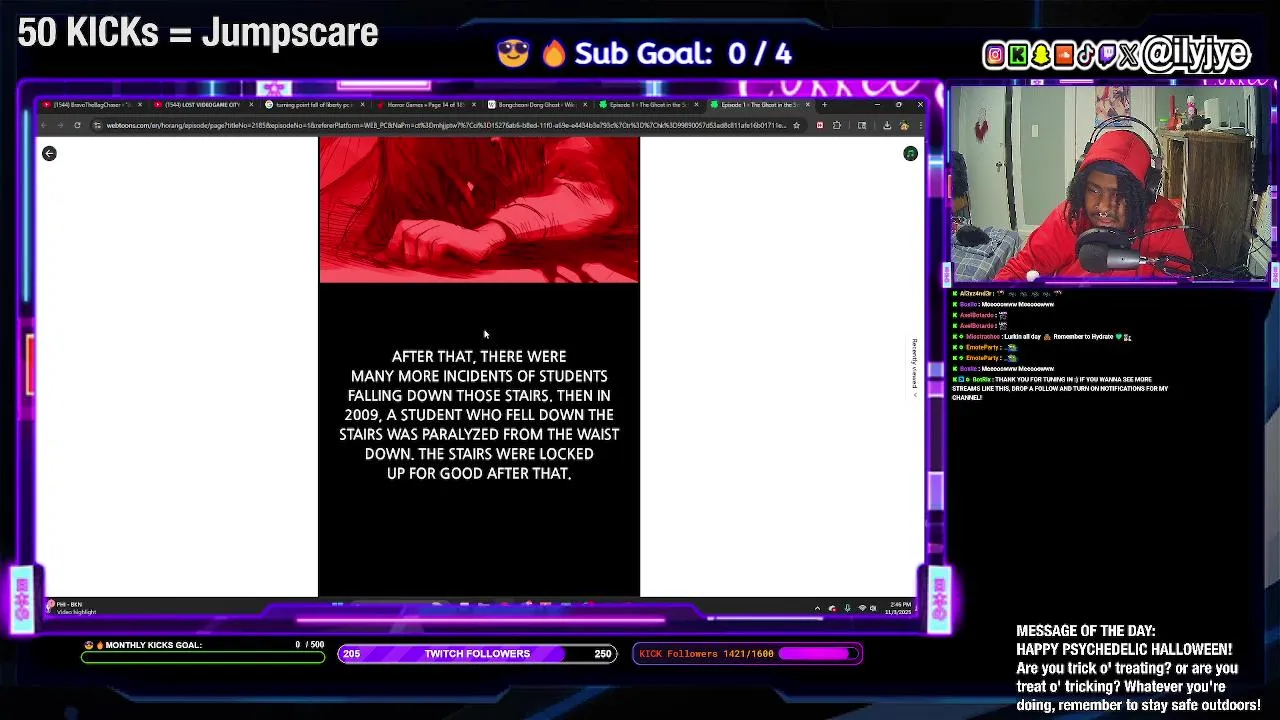Open the taskbar clock and date
This screenshot has height=720, width=1280.
pyautogui.click(x=900, y=608)
